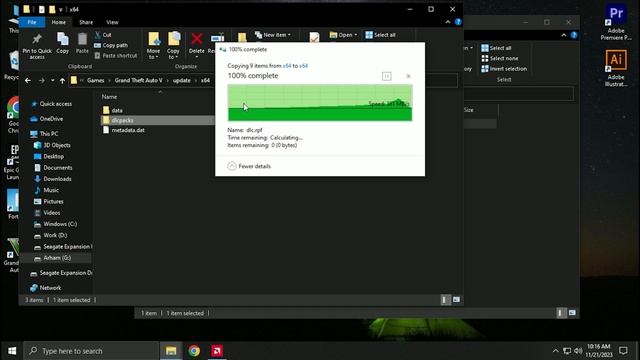Open Downloads in the sidebar

[x=57, y=179]
